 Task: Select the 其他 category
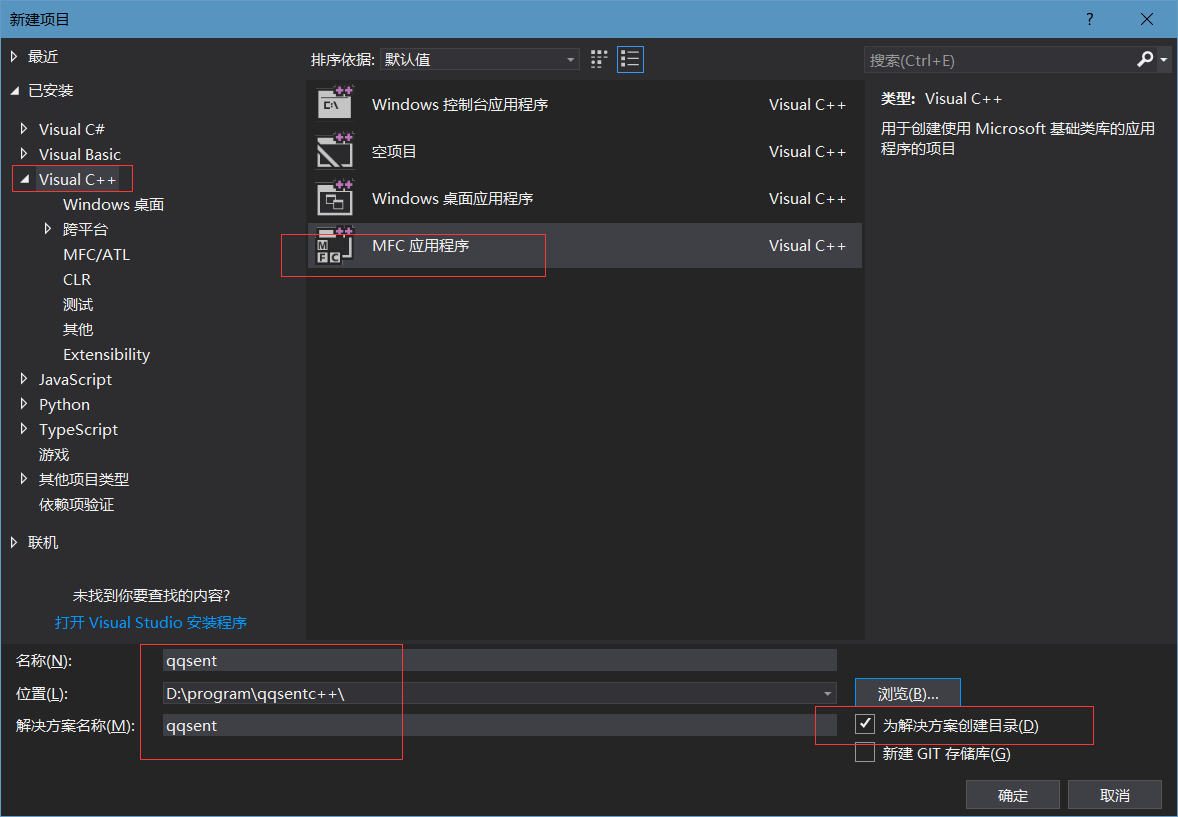tap(78, 329)
